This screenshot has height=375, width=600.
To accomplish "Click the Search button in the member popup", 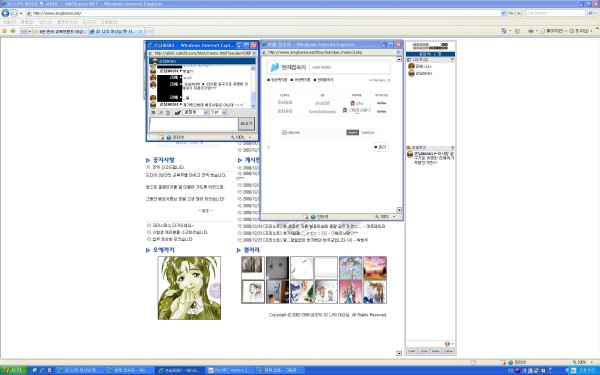I will pyautogui.click(x=352, y=132).
